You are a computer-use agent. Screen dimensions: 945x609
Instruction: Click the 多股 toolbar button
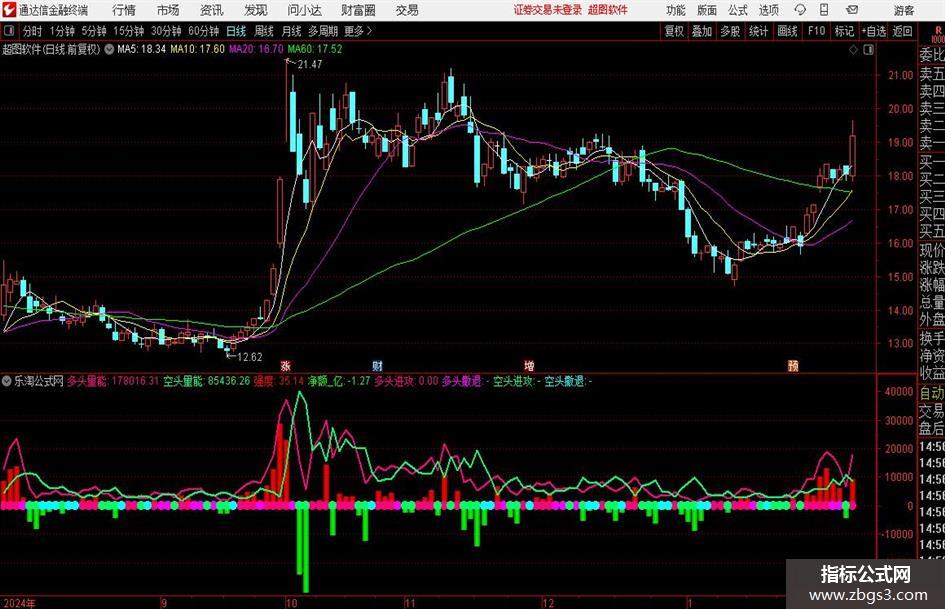click(730, 31)
